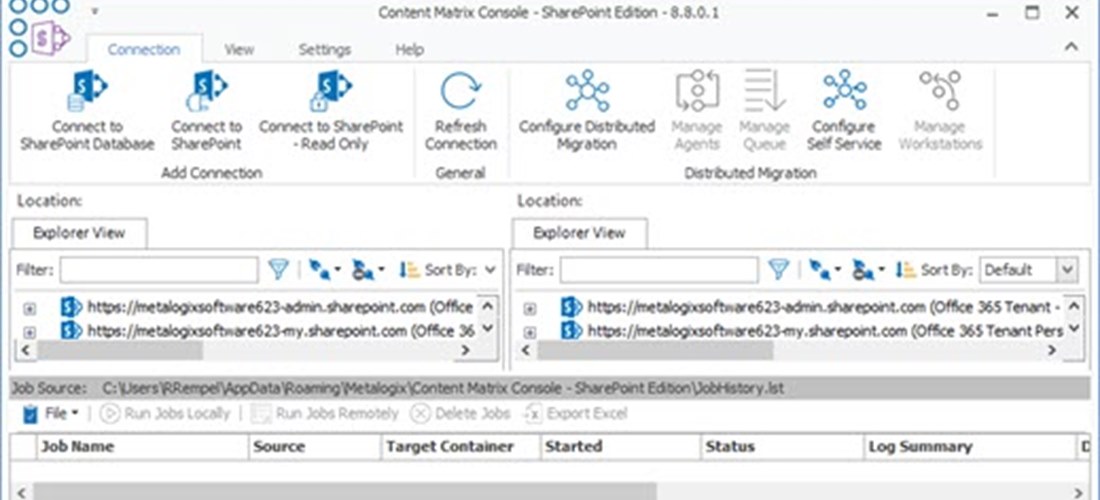Open the Settings ribbon tab
The image size is (1100, 500).
click(x=324, y=49)
